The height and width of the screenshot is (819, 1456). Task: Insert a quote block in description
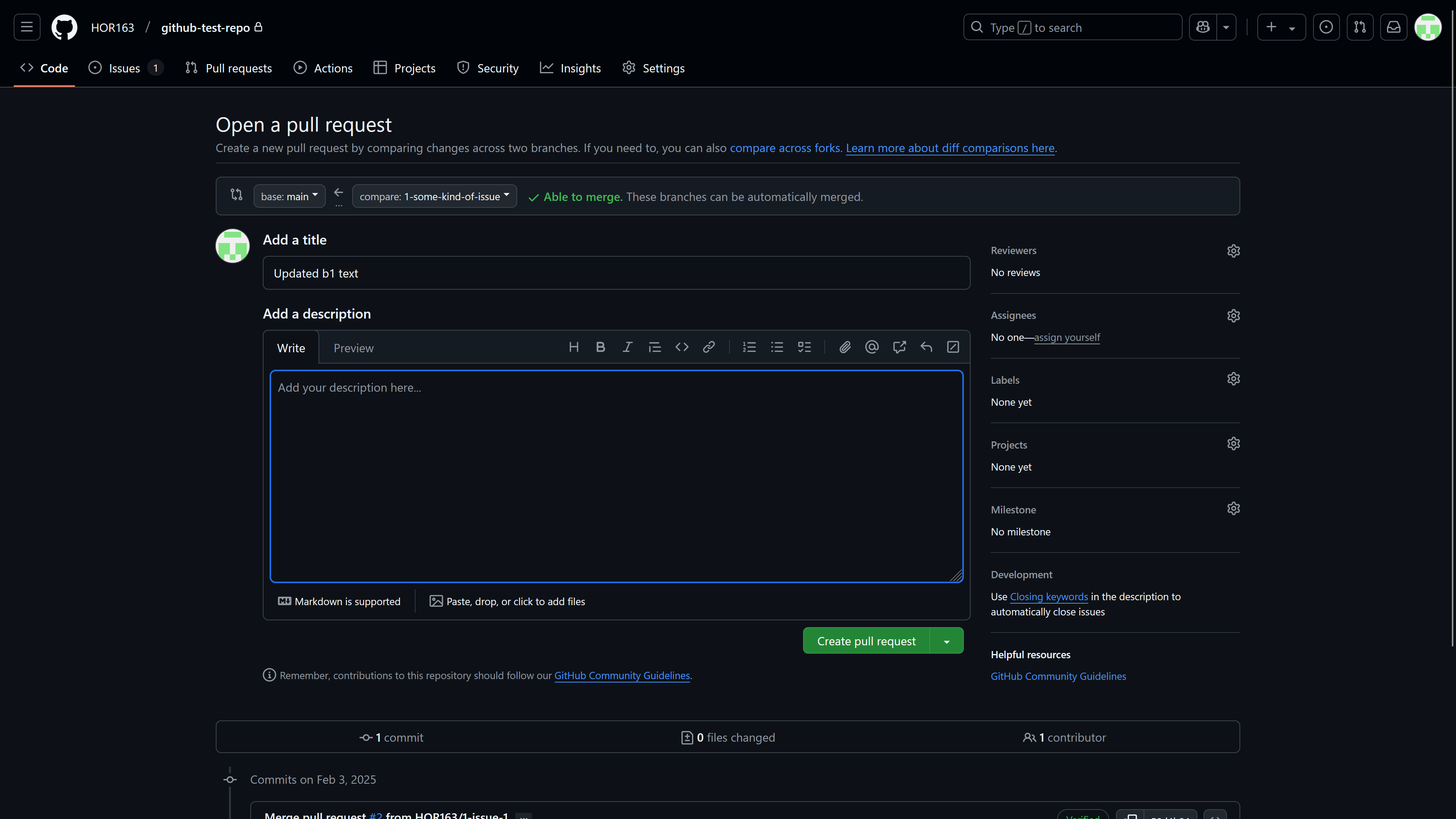(x=654, y=347)
